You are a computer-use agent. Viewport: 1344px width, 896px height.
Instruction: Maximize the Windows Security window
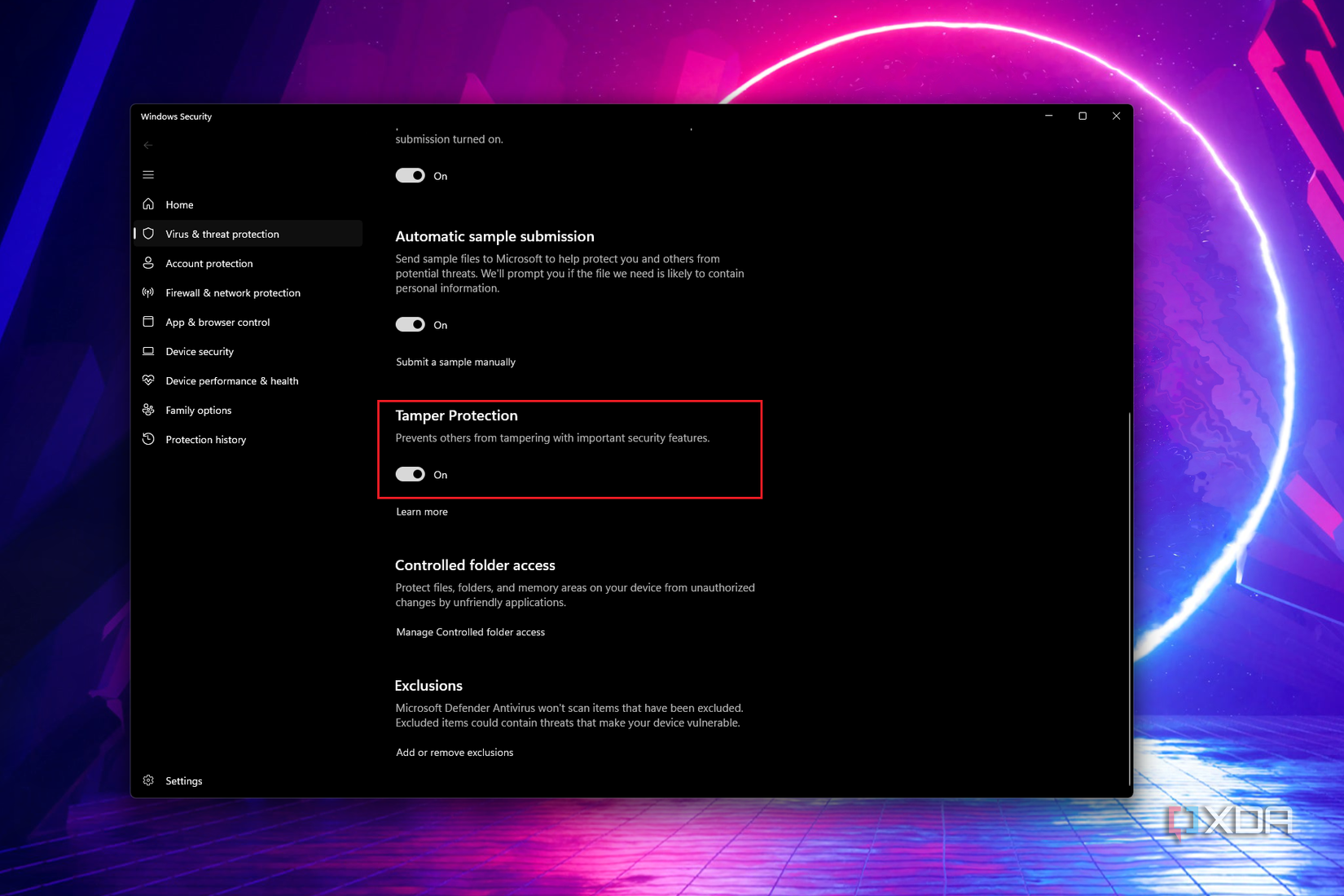[1083, 116]
